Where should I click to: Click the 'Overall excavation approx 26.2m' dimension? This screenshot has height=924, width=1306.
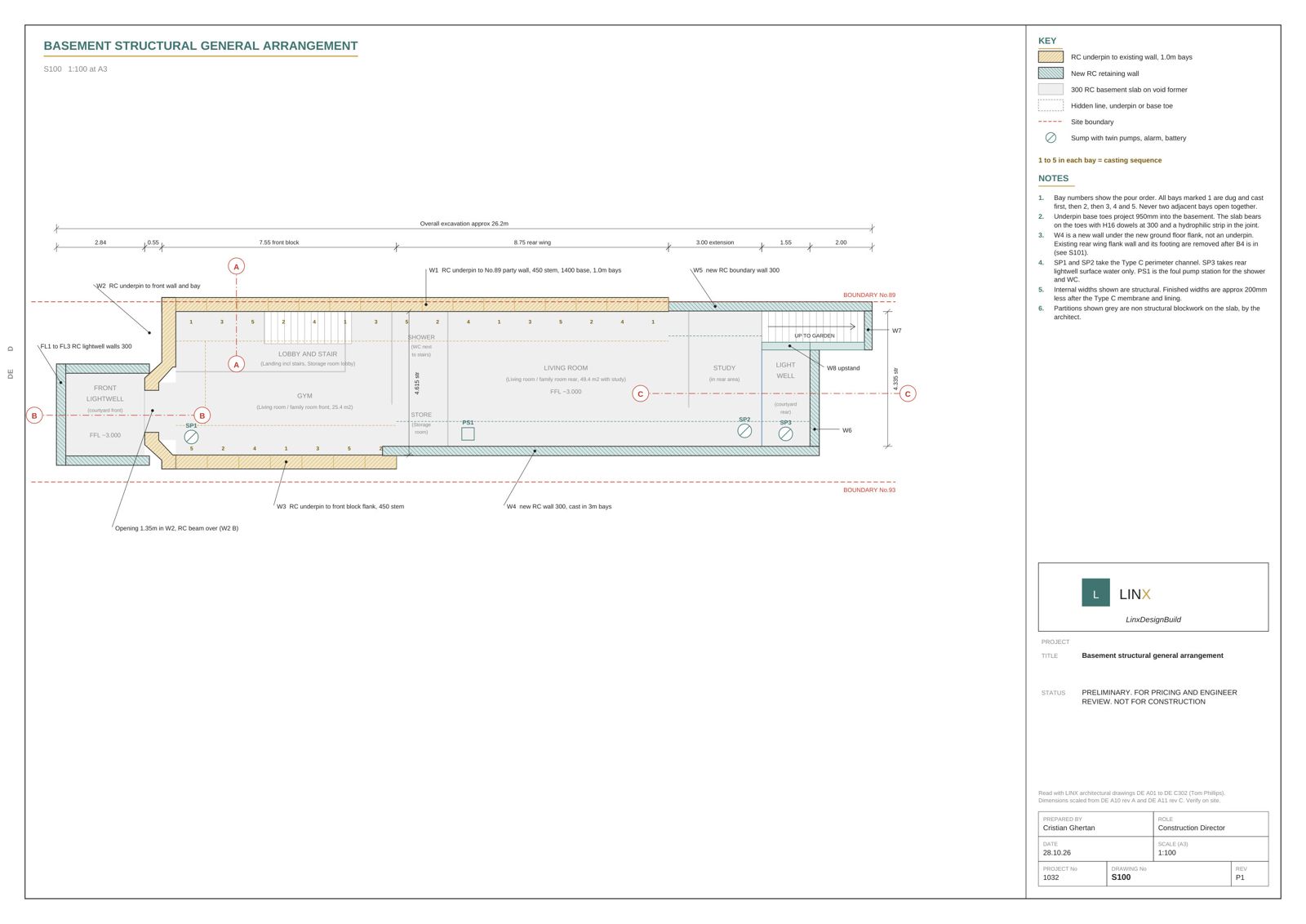point(464,224)
